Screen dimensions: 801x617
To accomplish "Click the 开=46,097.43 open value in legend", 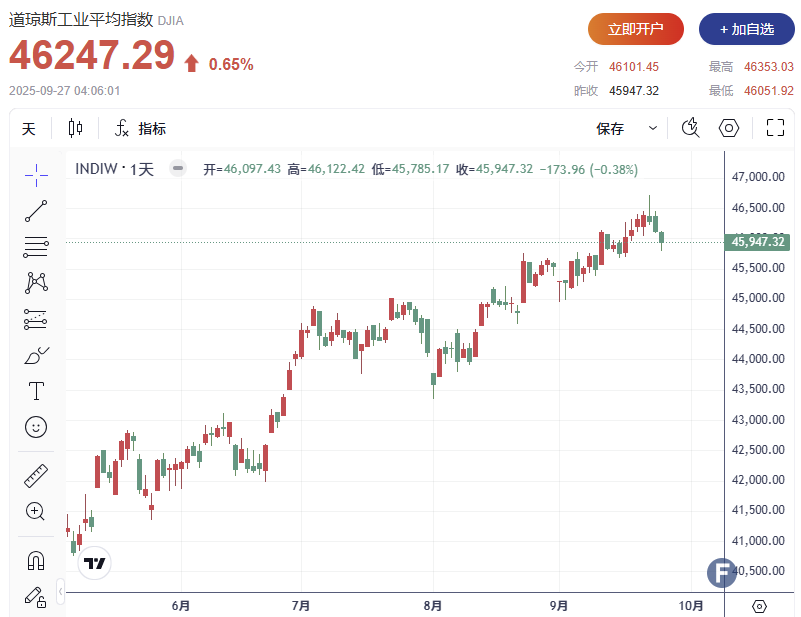I will 242,169.
